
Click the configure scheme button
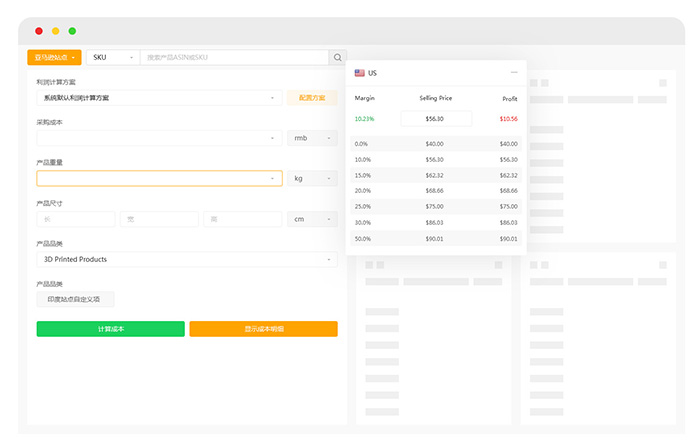click(x=312, y=98)
